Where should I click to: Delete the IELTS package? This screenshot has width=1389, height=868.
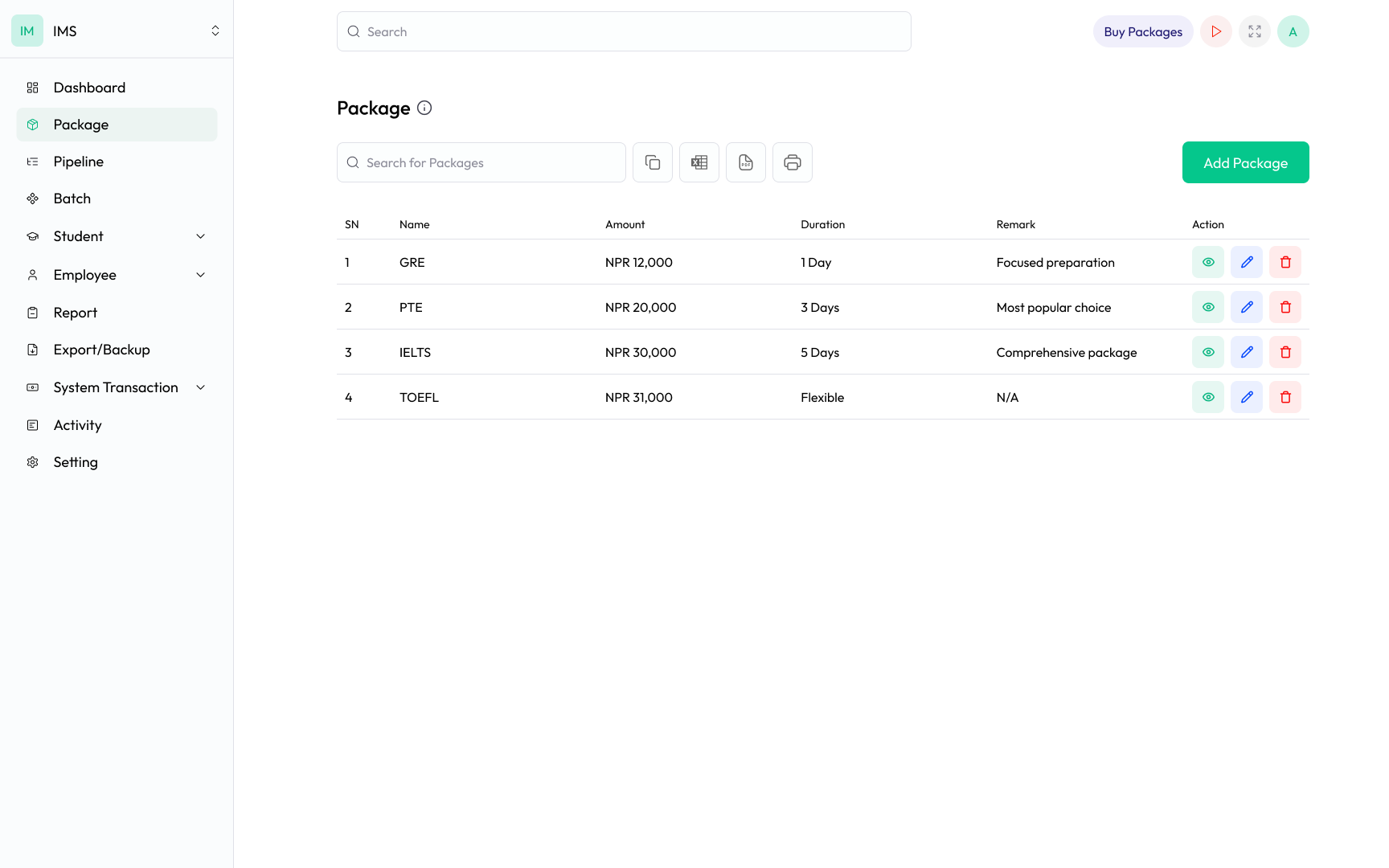[x=1285, y=352]
